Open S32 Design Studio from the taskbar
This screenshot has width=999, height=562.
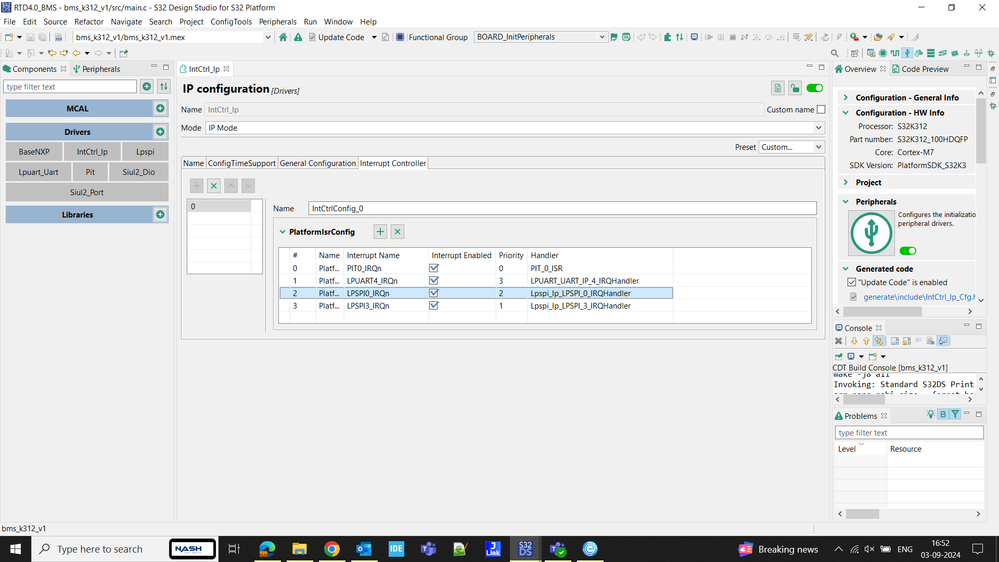(x=525, y=549)
